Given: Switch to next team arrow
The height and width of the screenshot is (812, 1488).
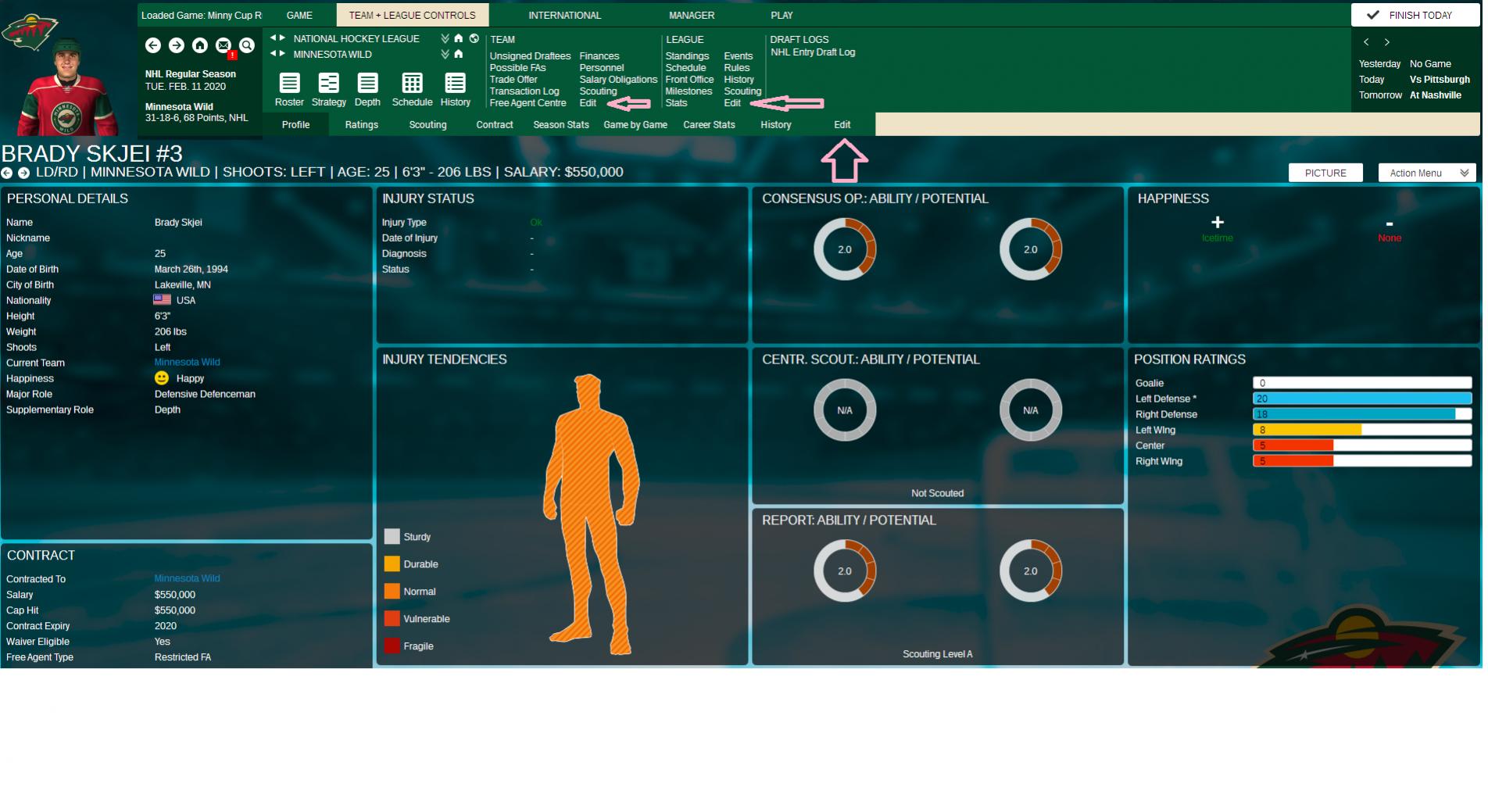Looking at the screenshot, I should tap(282, 53).
